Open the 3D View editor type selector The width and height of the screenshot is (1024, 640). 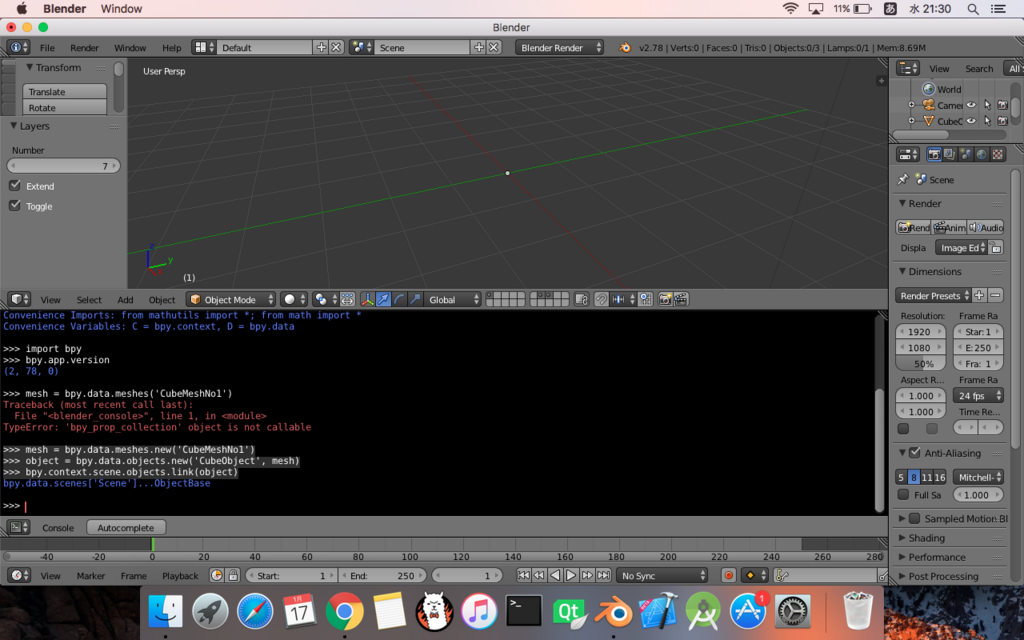tap(20, 299)
